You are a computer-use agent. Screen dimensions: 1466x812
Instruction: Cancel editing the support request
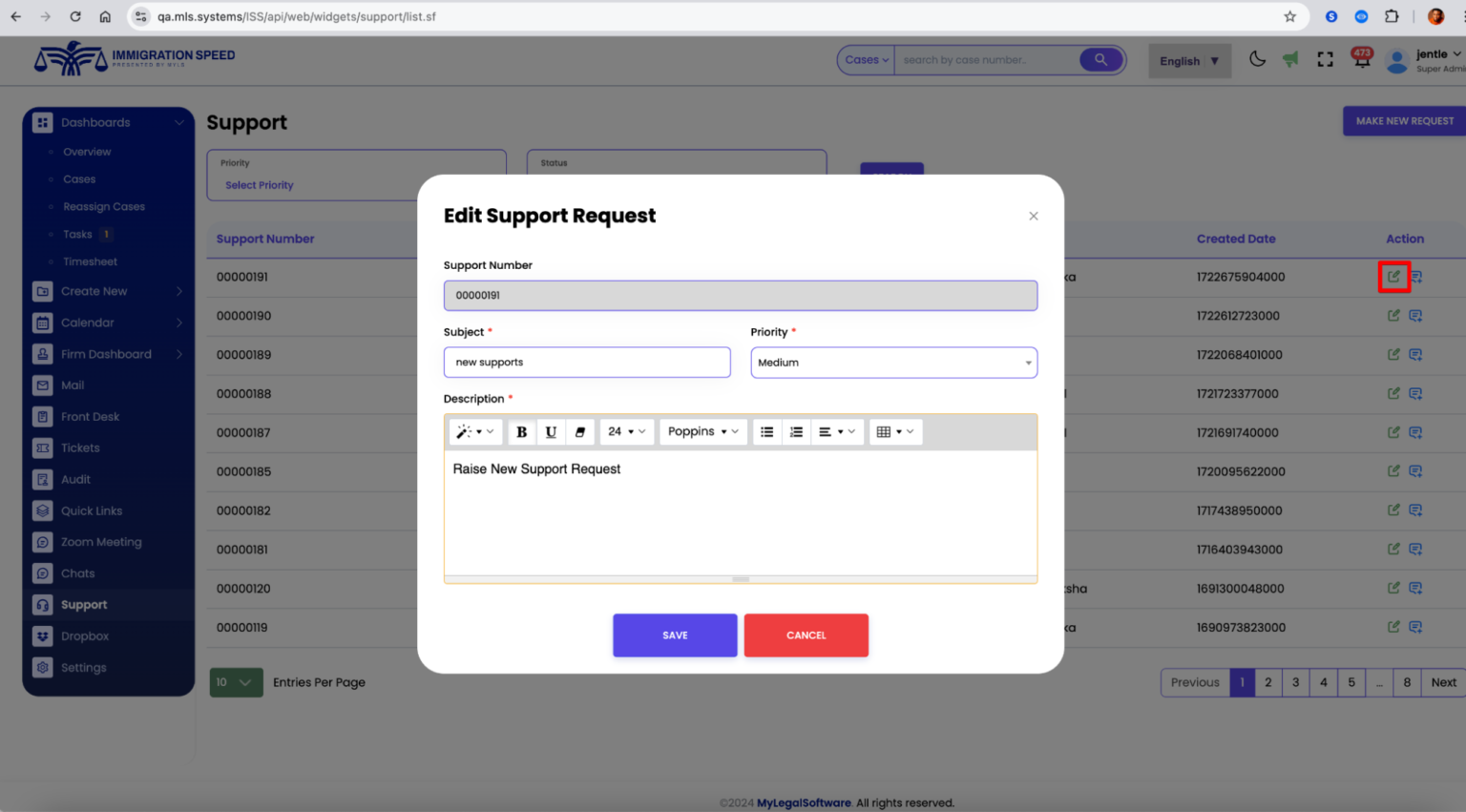pyautogui.click(x=806, y=635)
